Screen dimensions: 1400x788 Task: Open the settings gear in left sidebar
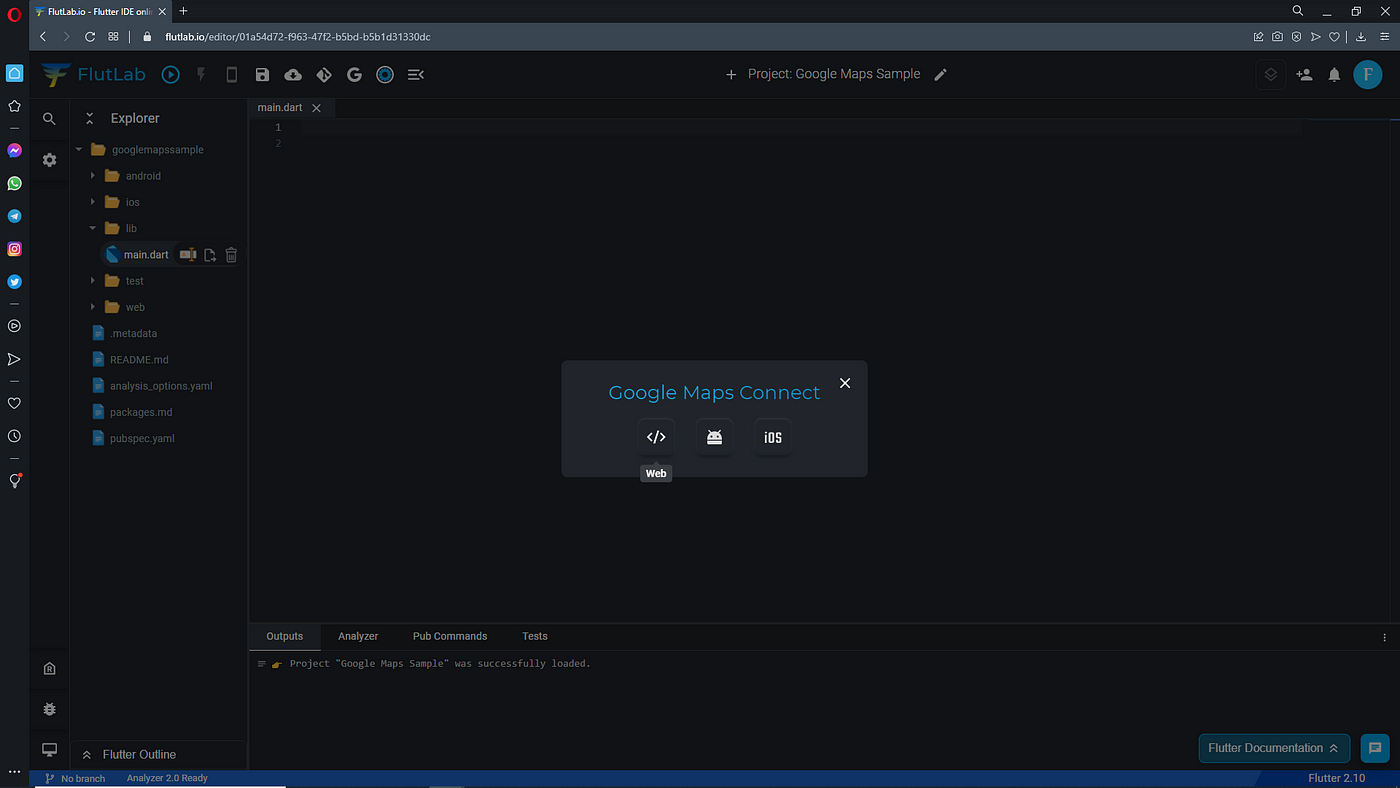(49, 160)
